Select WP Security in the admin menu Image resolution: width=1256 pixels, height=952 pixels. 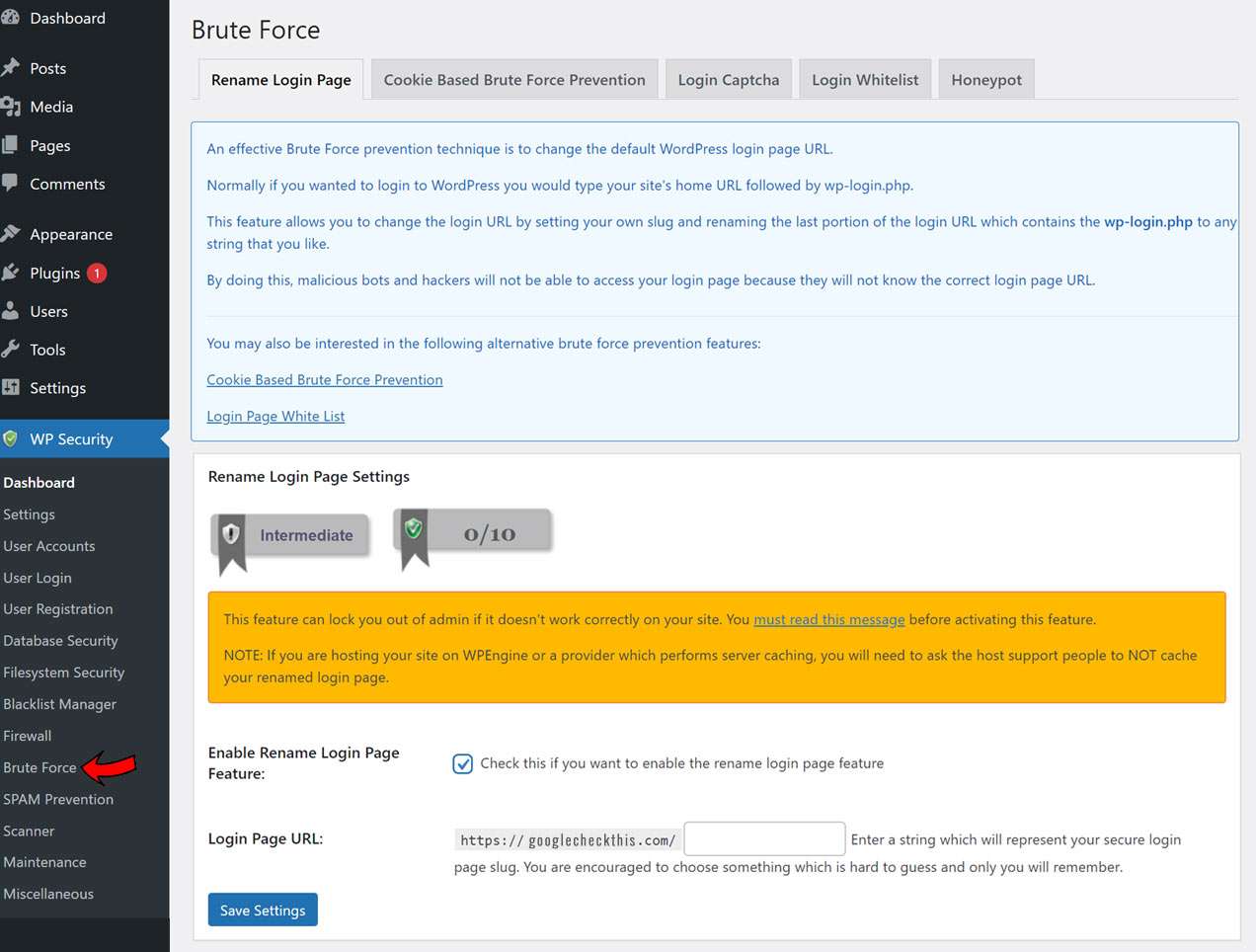coord(85,438)
